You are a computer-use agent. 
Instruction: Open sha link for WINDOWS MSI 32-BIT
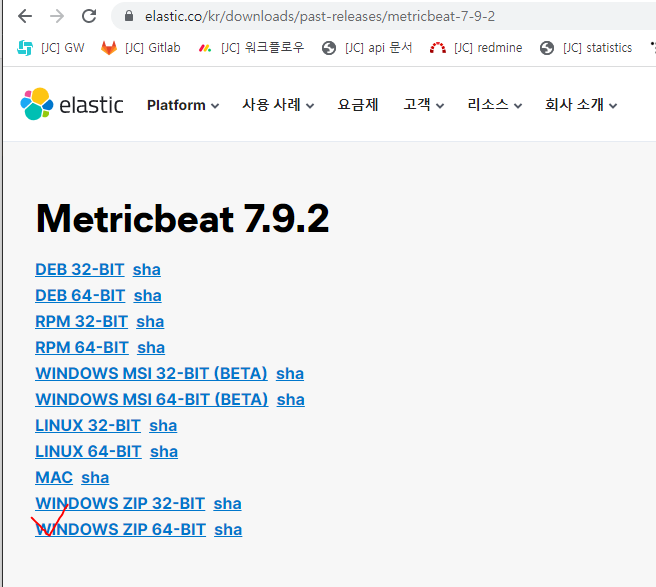click(290, 373)
